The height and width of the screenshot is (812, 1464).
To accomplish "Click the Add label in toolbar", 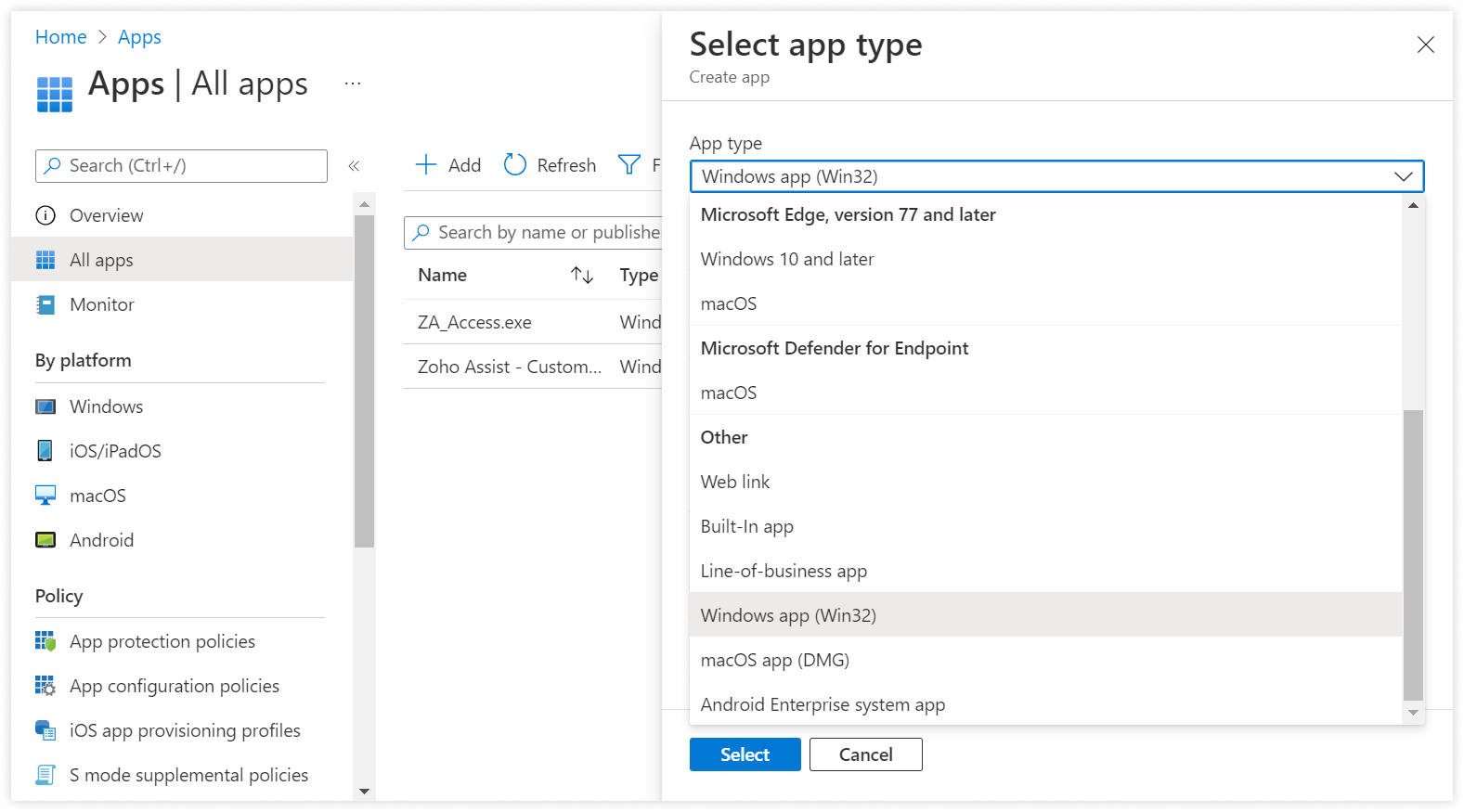I will 464,165.
